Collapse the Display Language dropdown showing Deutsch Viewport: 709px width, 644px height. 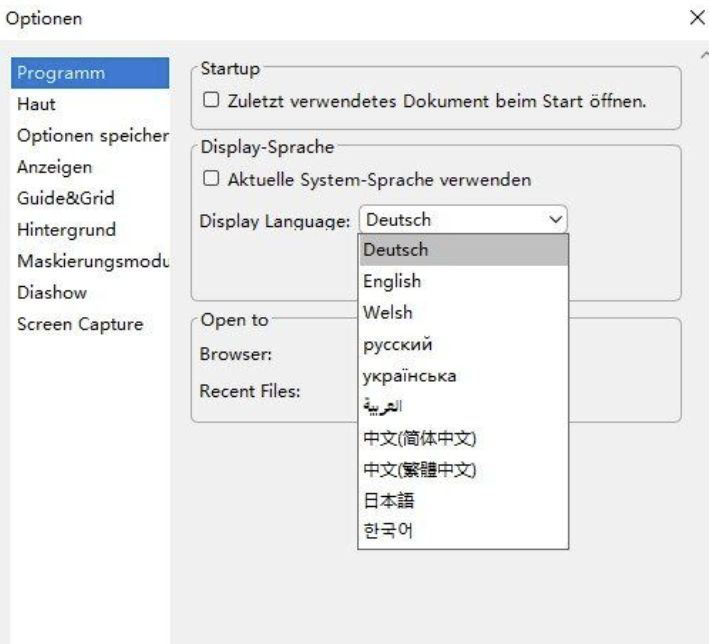(x=463, y=220)
